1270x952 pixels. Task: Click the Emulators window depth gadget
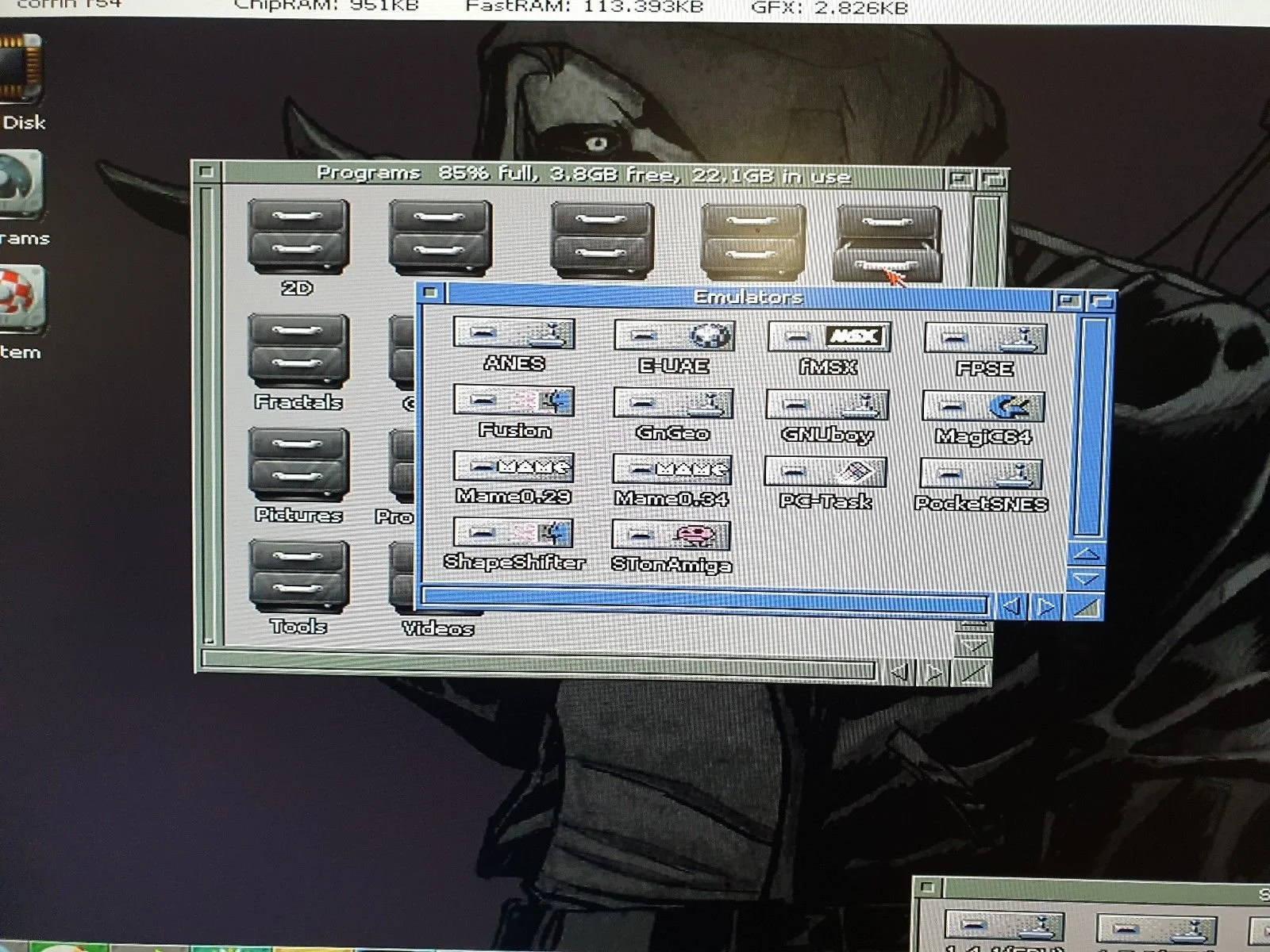[1100, 301]
